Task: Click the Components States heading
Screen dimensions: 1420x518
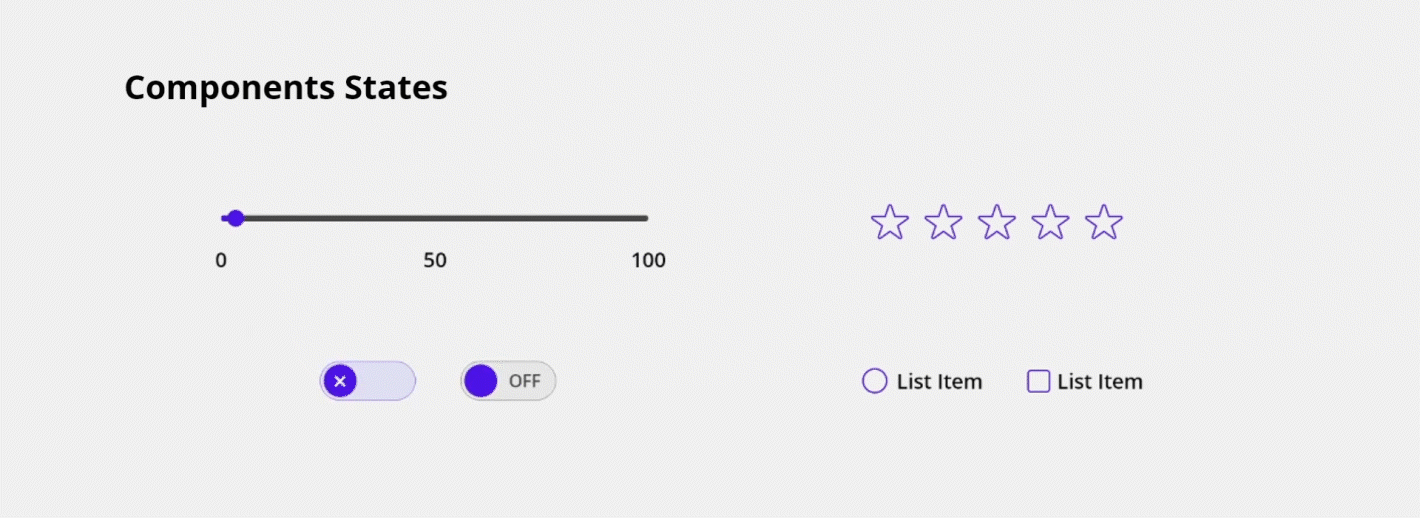Action: tap(286, 88)
